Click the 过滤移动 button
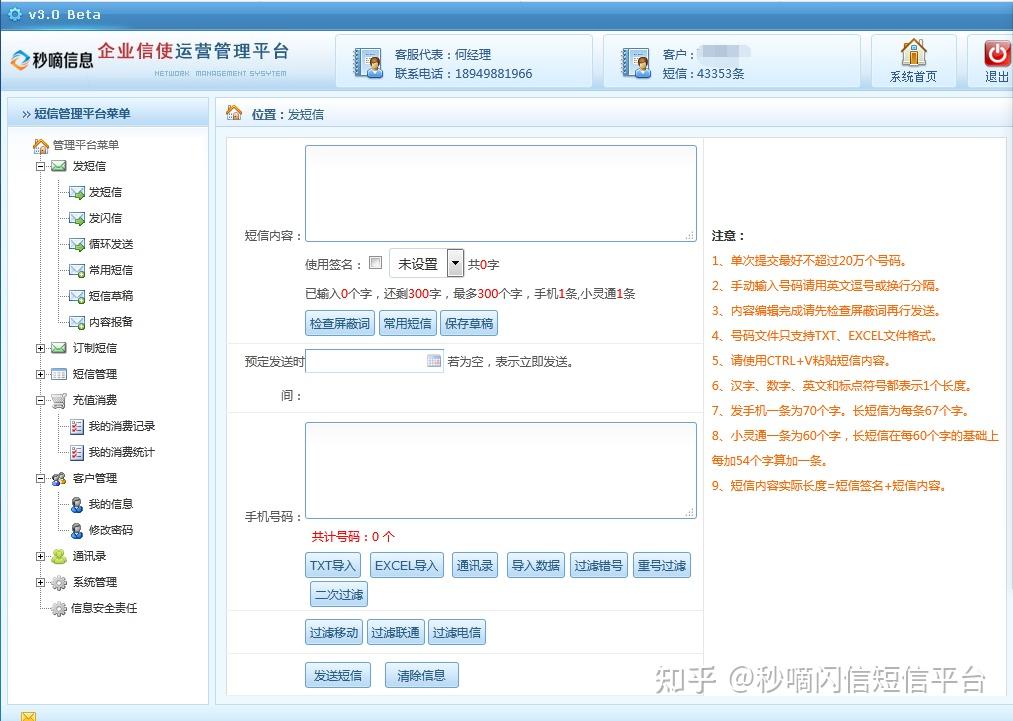This screenshot has height=721, width=1013. (334, 632)
